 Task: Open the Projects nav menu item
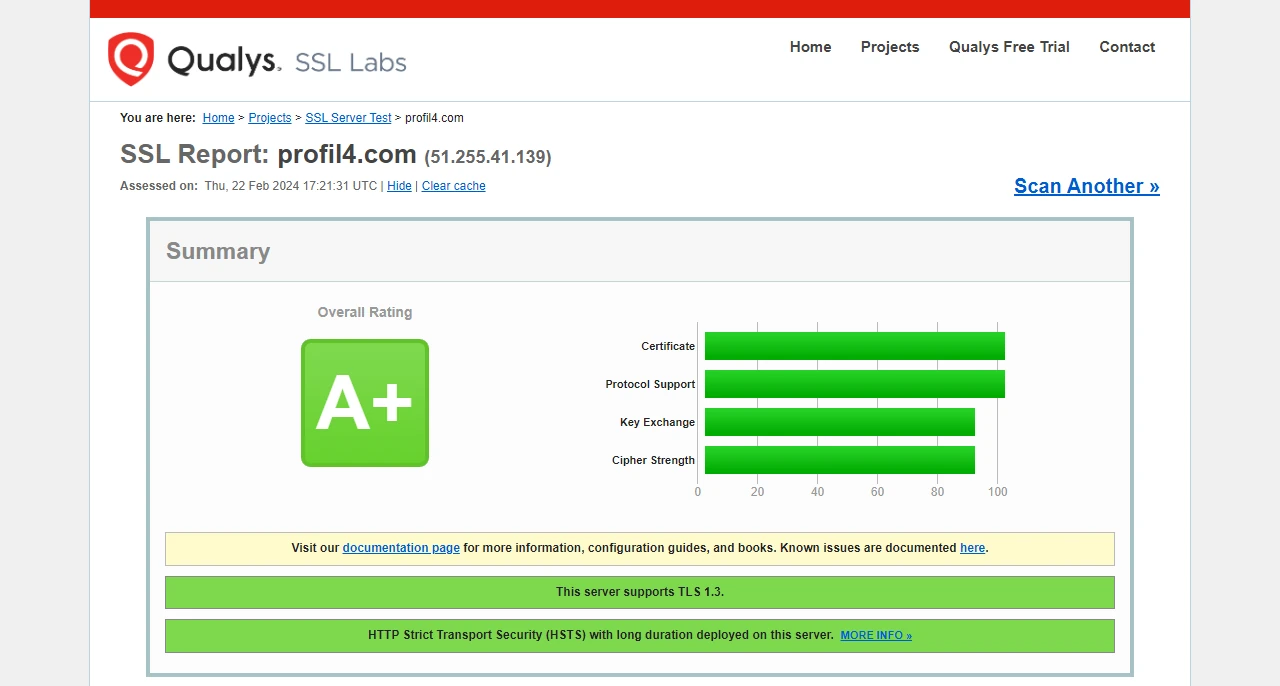tap(890, 47)
